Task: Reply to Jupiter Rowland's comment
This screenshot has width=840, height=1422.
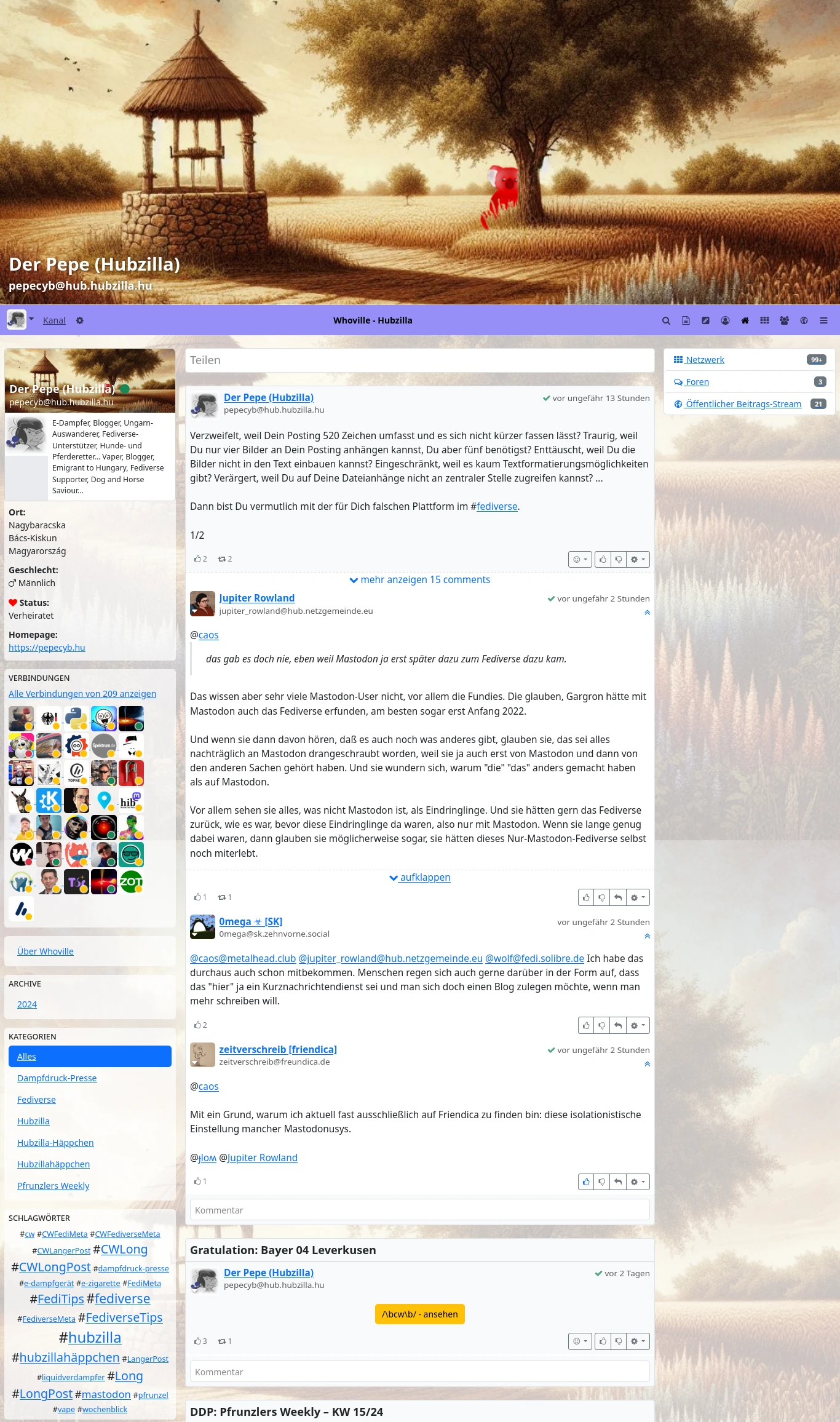Action: (x=617, y=897)
